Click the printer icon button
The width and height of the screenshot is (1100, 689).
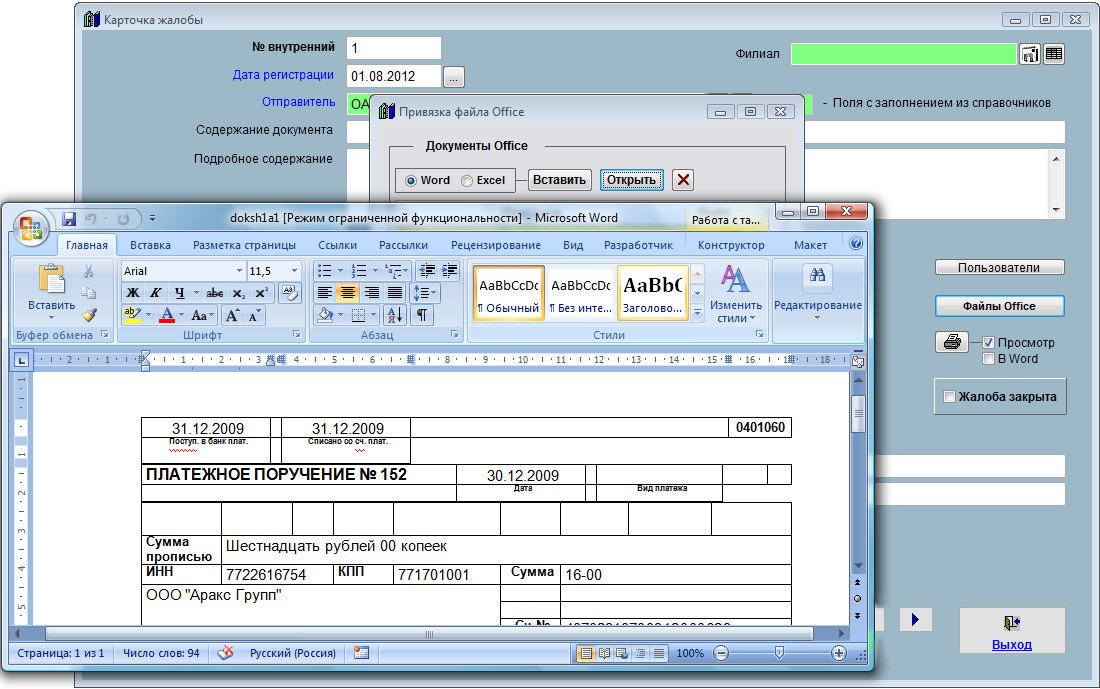click(x=951, y=342)
